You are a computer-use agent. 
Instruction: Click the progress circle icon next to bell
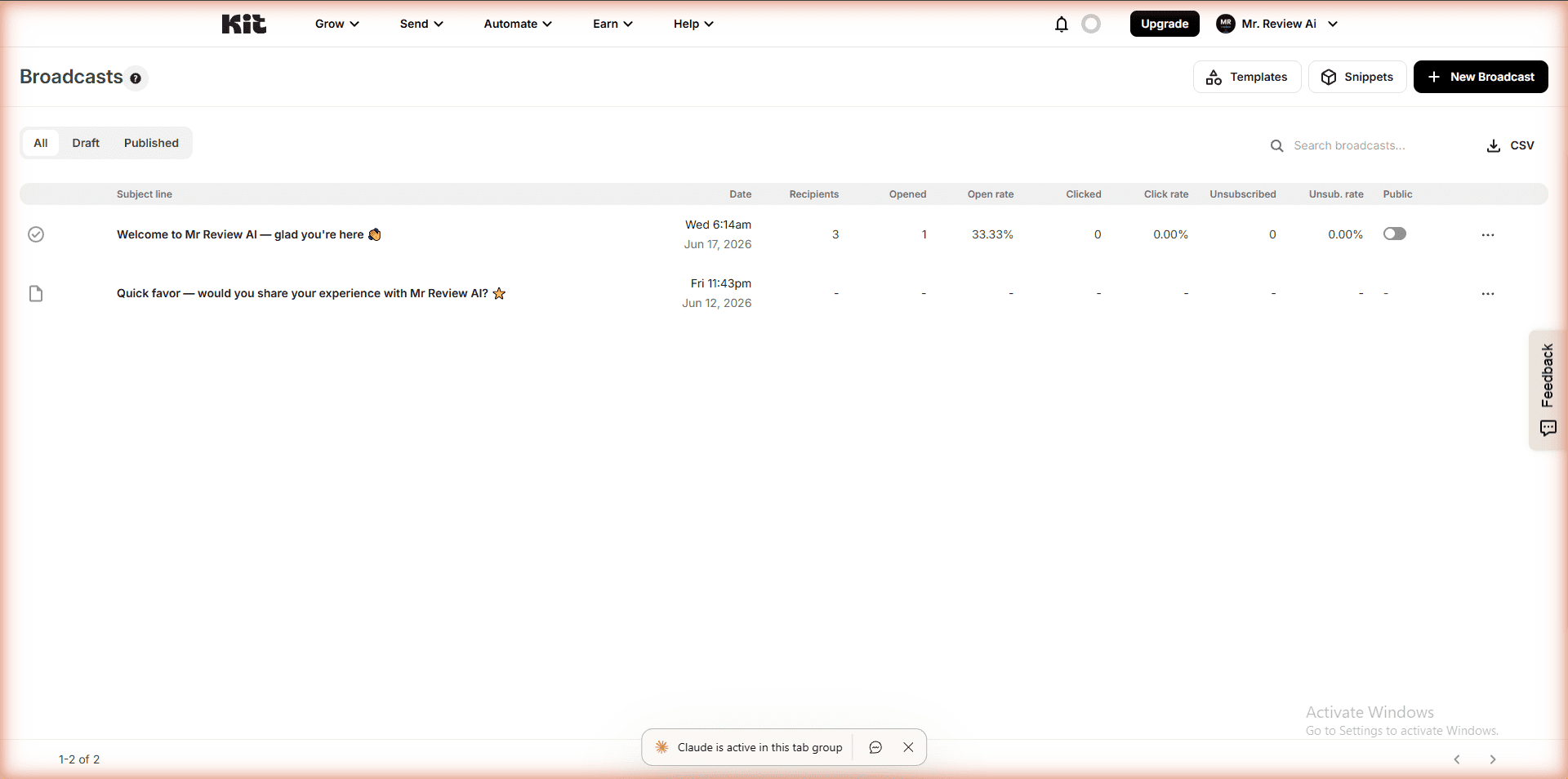[1091, 24]
